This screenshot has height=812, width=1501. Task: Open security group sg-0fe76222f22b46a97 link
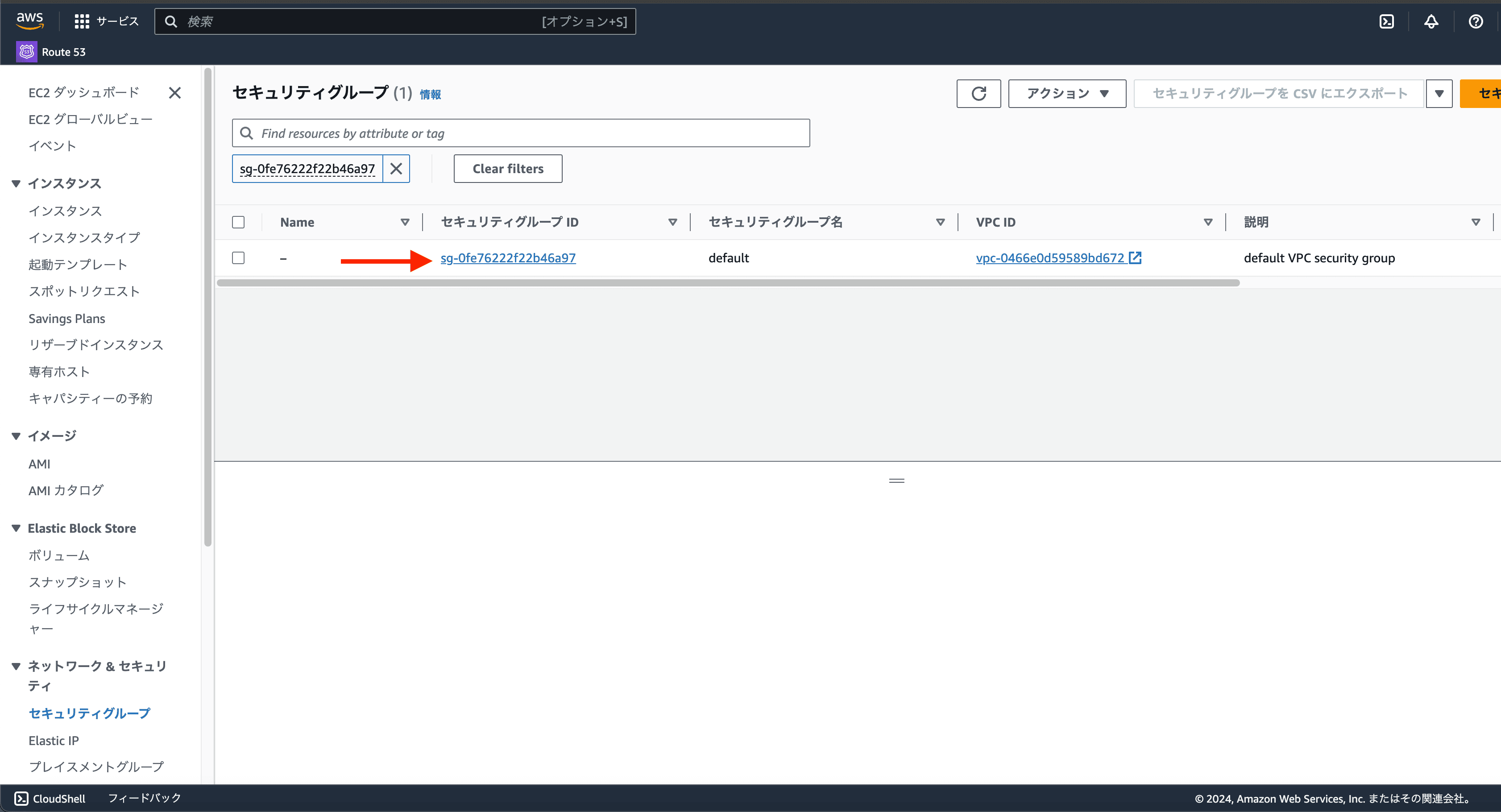point(508,257)
